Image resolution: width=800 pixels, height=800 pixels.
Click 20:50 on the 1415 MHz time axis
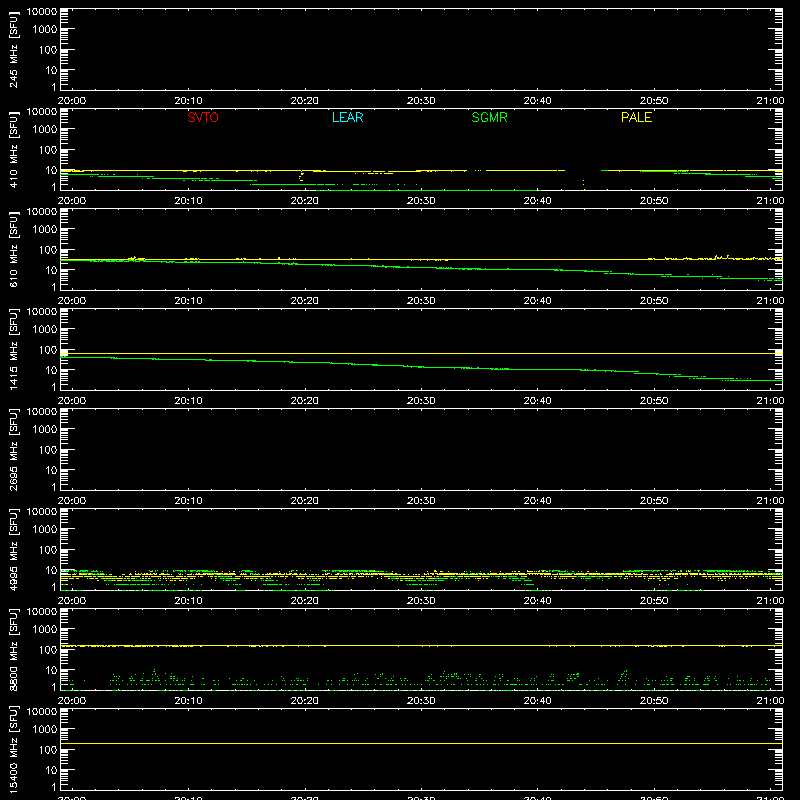pos(654,401)
